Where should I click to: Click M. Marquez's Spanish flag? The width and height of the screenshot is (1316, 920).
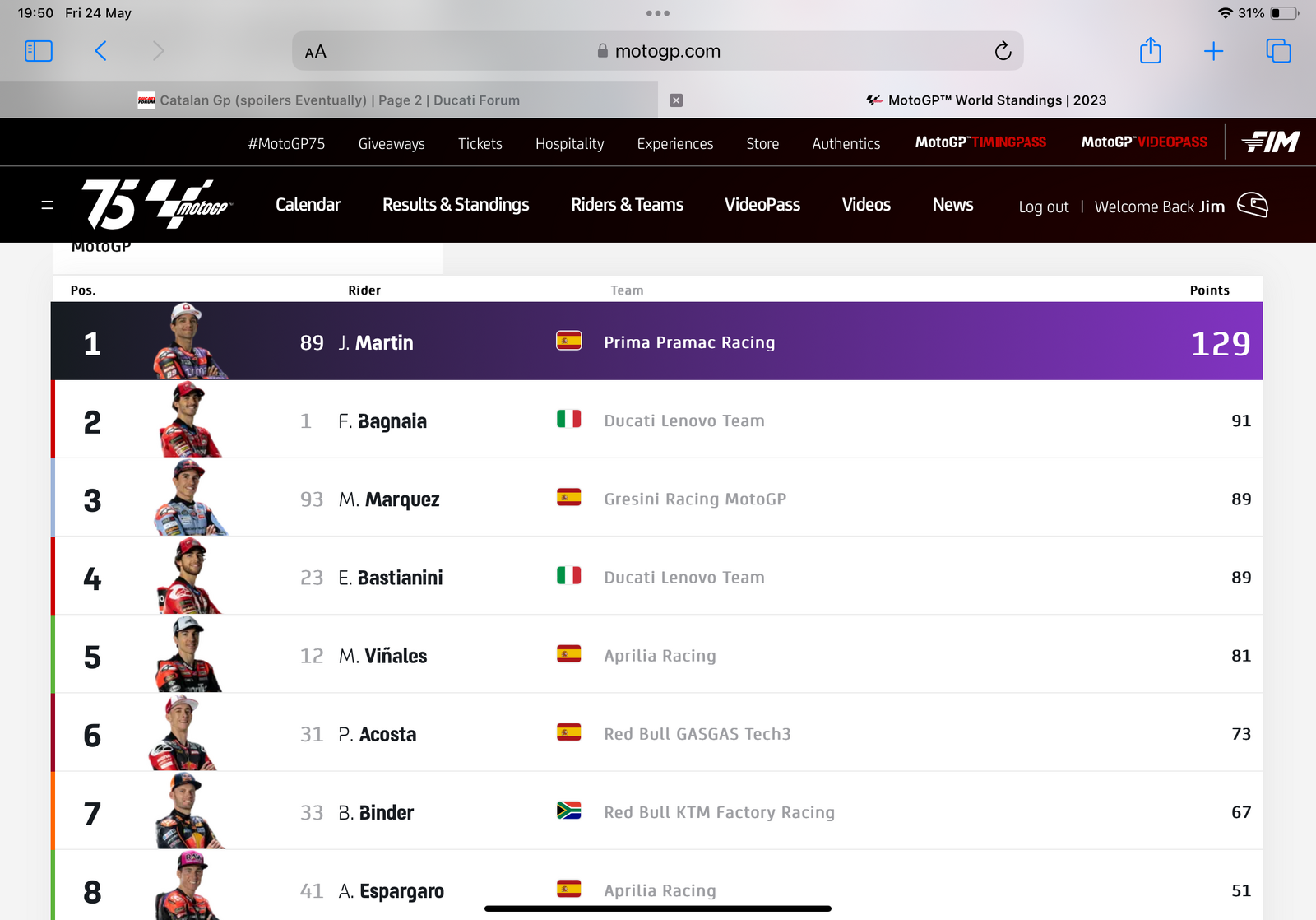568,497
